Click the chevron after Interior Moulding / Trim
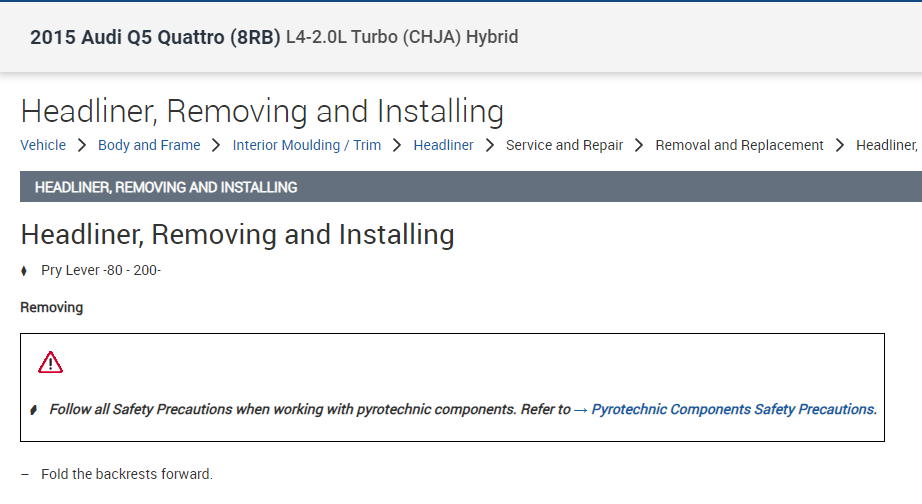 [x=397, y=145]
